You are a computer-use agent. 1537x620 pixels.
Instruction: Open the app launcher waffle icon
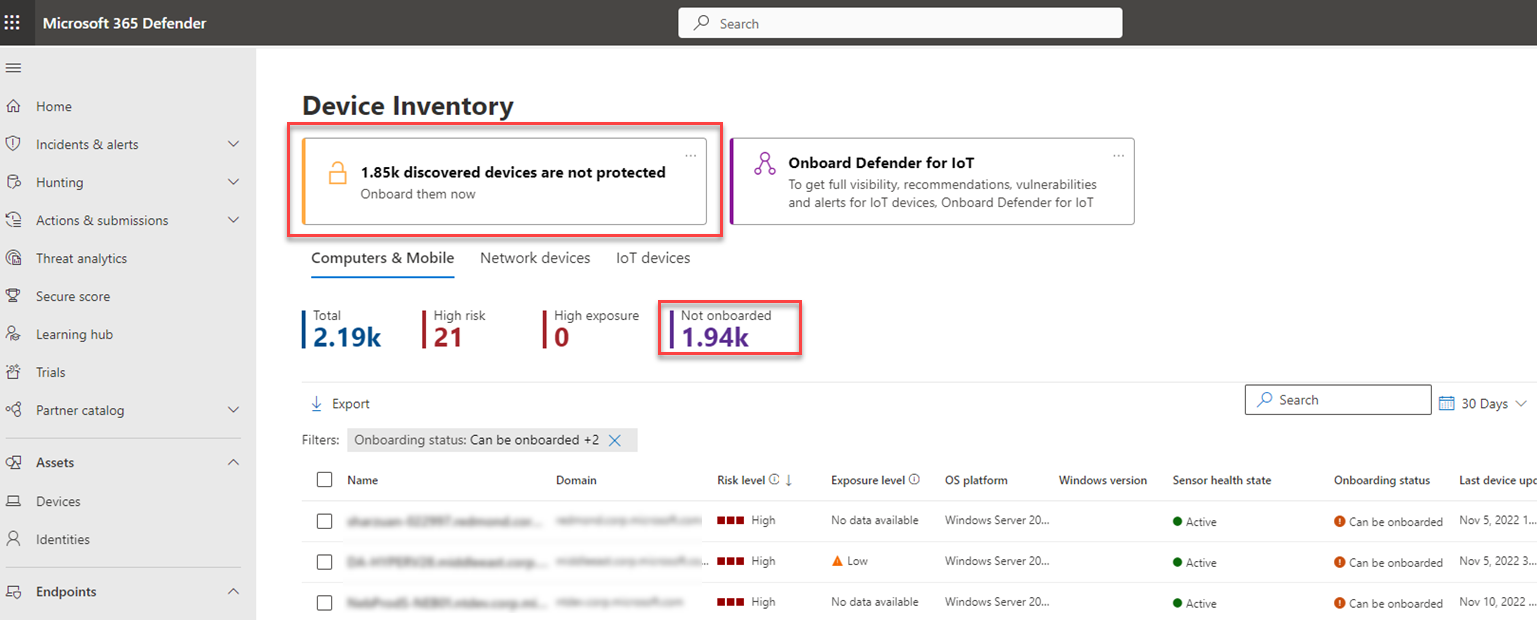tap(13, 22)
